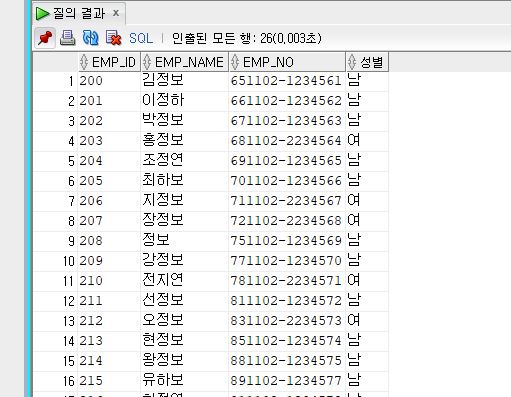The height and width of the screenshot is (397, 511).
Task: Click the print results icon
Action: coord(67,38)
